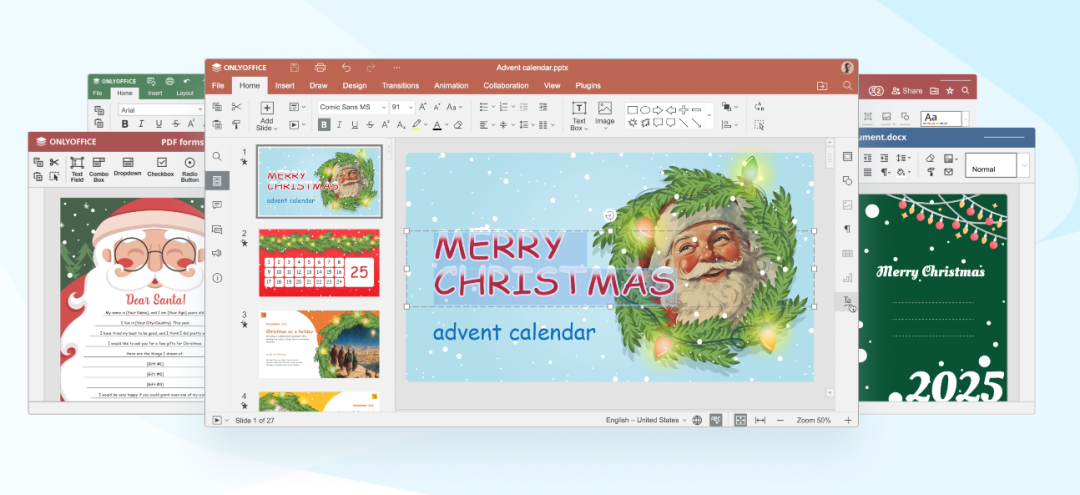Screen dimensions: 1080x495
Task: Click Combo Box tool in PDF forms window
Action: pos(98,169)
